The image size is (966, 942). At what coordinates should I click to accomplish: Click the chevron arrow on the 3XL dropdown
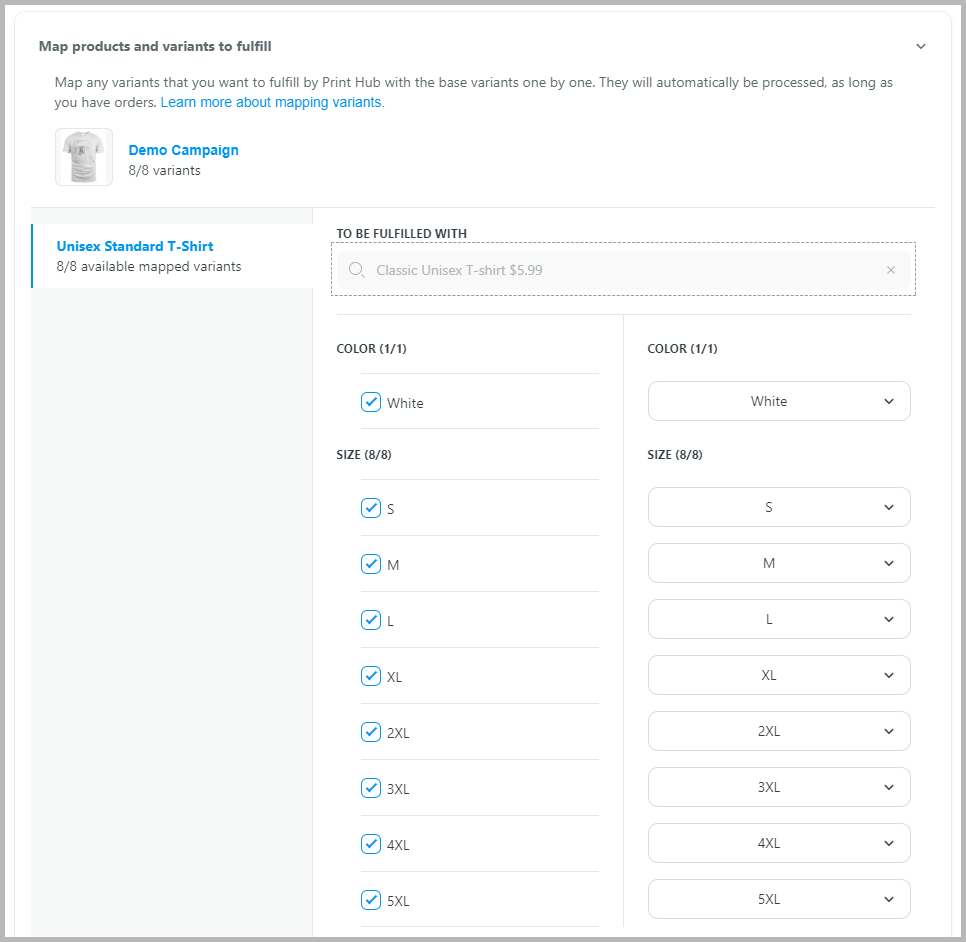(x=888, y=787)
